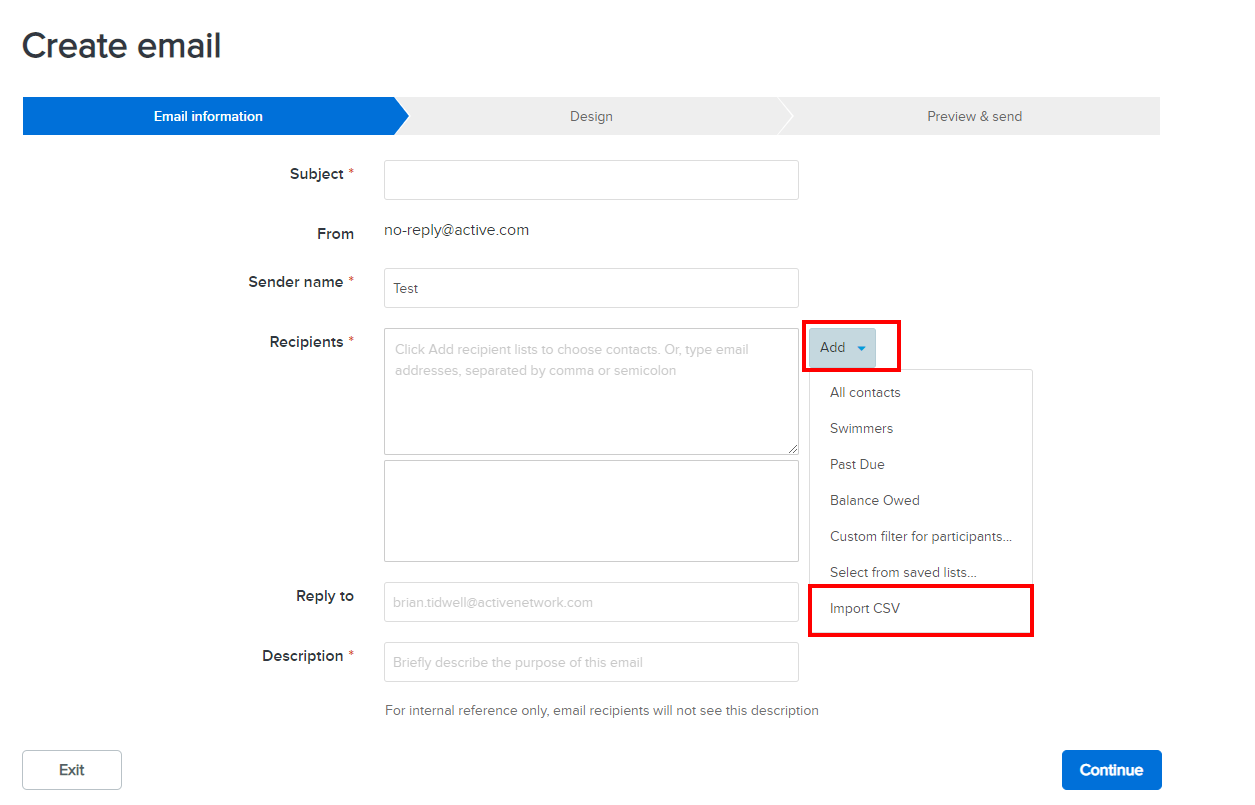
Task: Click the empty box below Recipients
Action: click(x=591, y=511)
